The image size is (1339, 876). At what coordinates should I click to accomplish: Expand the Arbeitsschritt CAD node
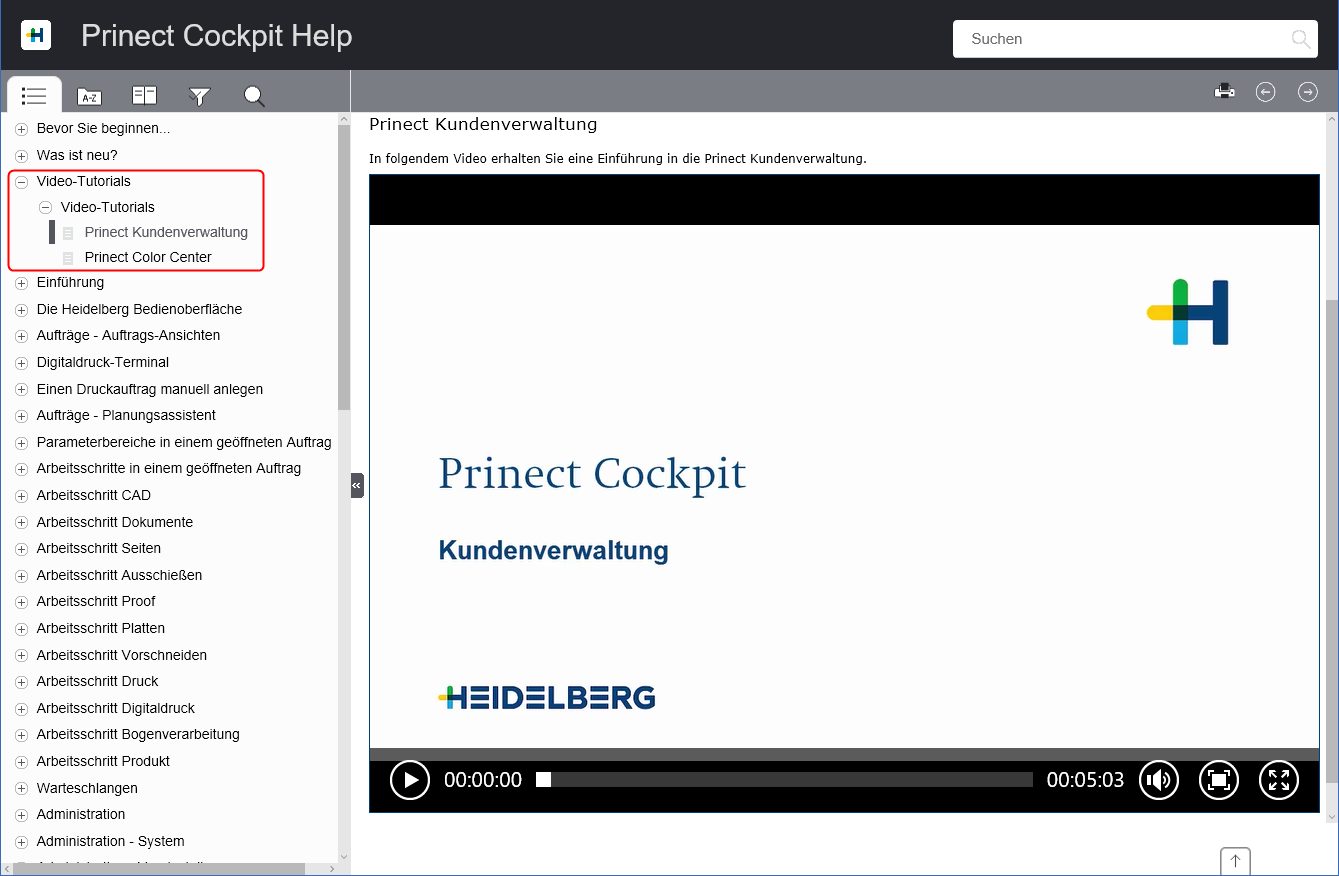tap(22, 496)
